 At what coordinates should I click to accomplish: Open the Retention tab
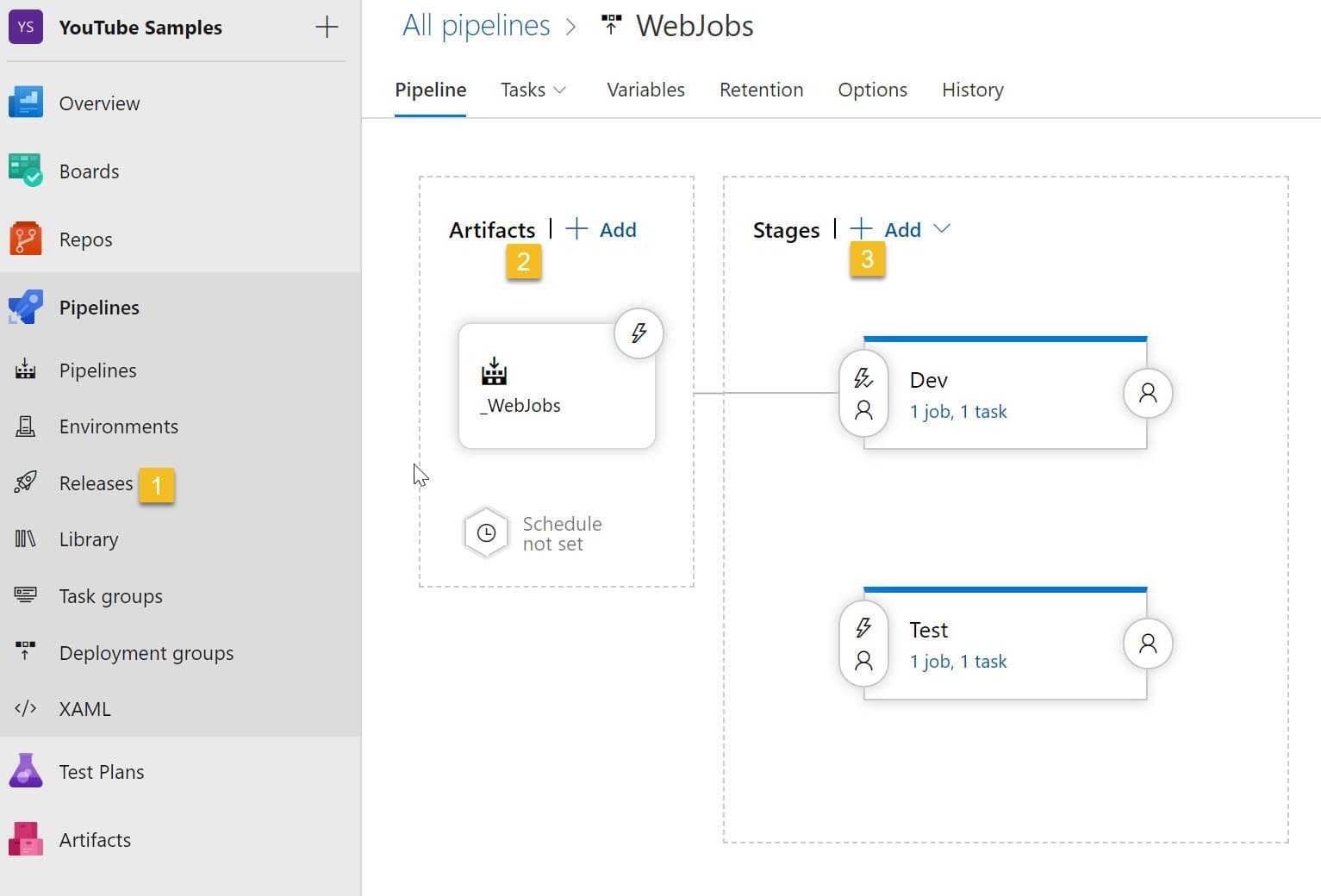[761, 90]
